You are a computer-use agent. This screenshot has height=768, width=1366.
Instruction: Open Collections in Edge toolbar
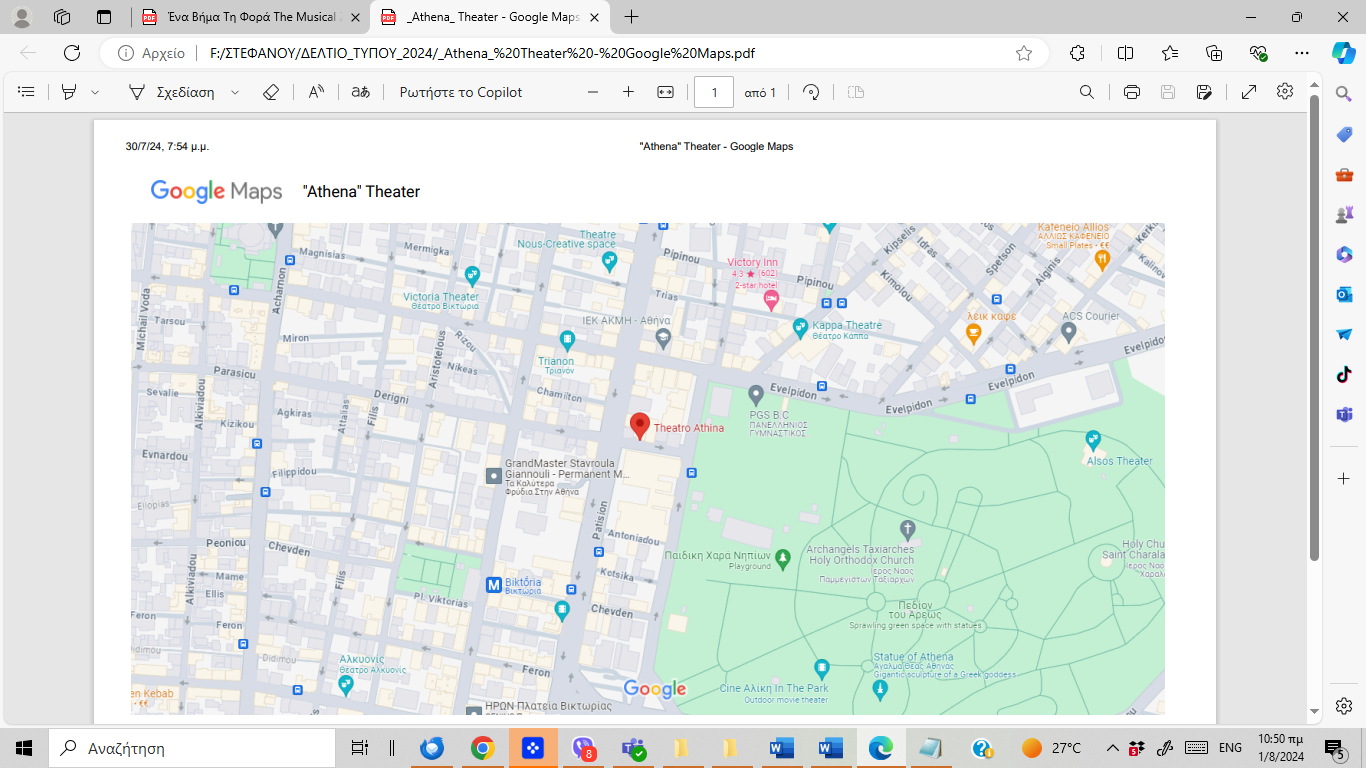(x=1214, y=53)
